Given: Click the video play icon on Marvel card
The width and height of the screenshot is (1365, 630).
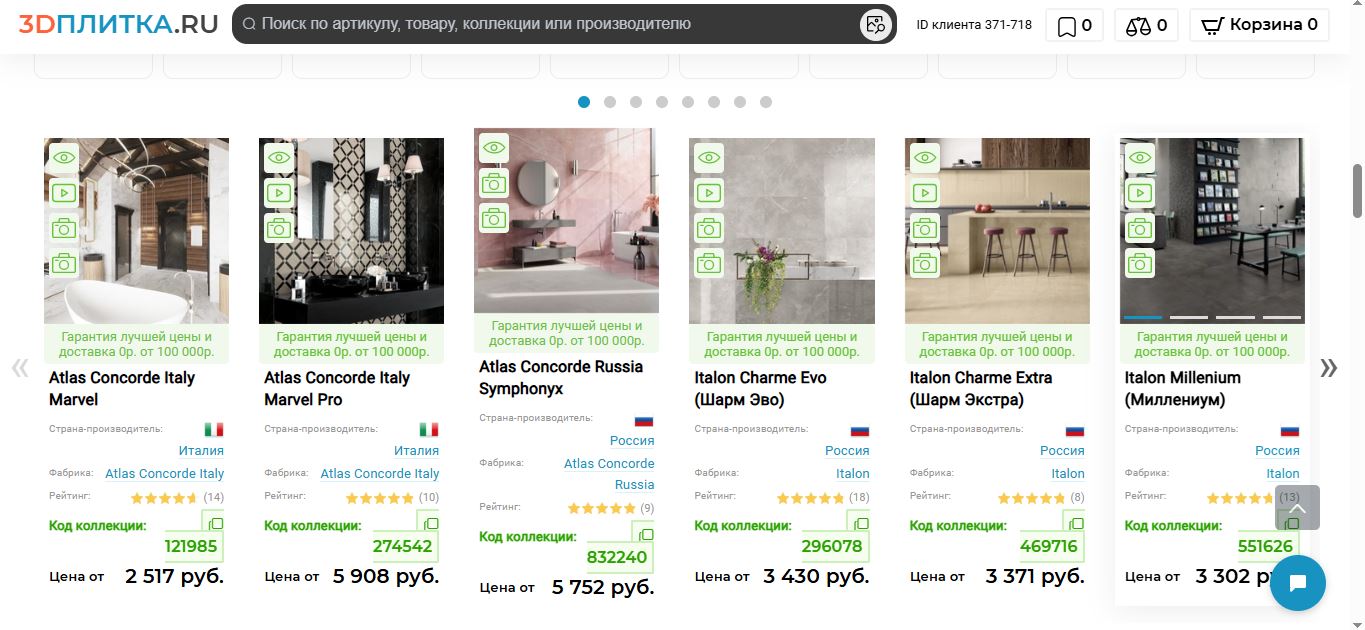Looking at the screenshot, I should 64,193.
